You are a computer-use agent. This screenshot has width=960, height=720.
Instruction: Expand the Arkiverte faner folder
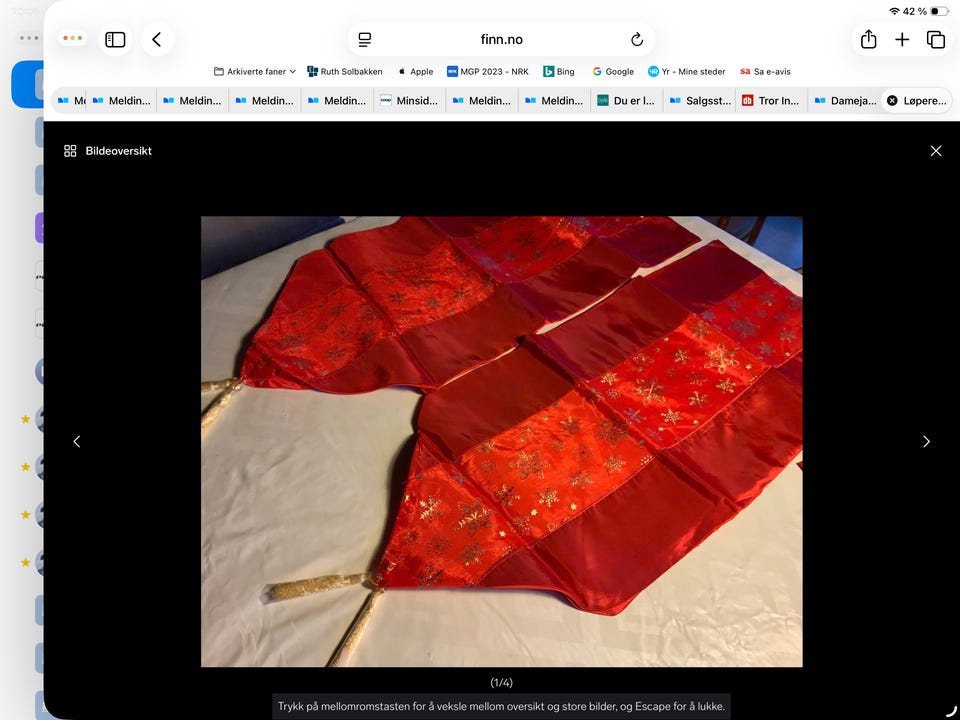(x=255, y=72)
